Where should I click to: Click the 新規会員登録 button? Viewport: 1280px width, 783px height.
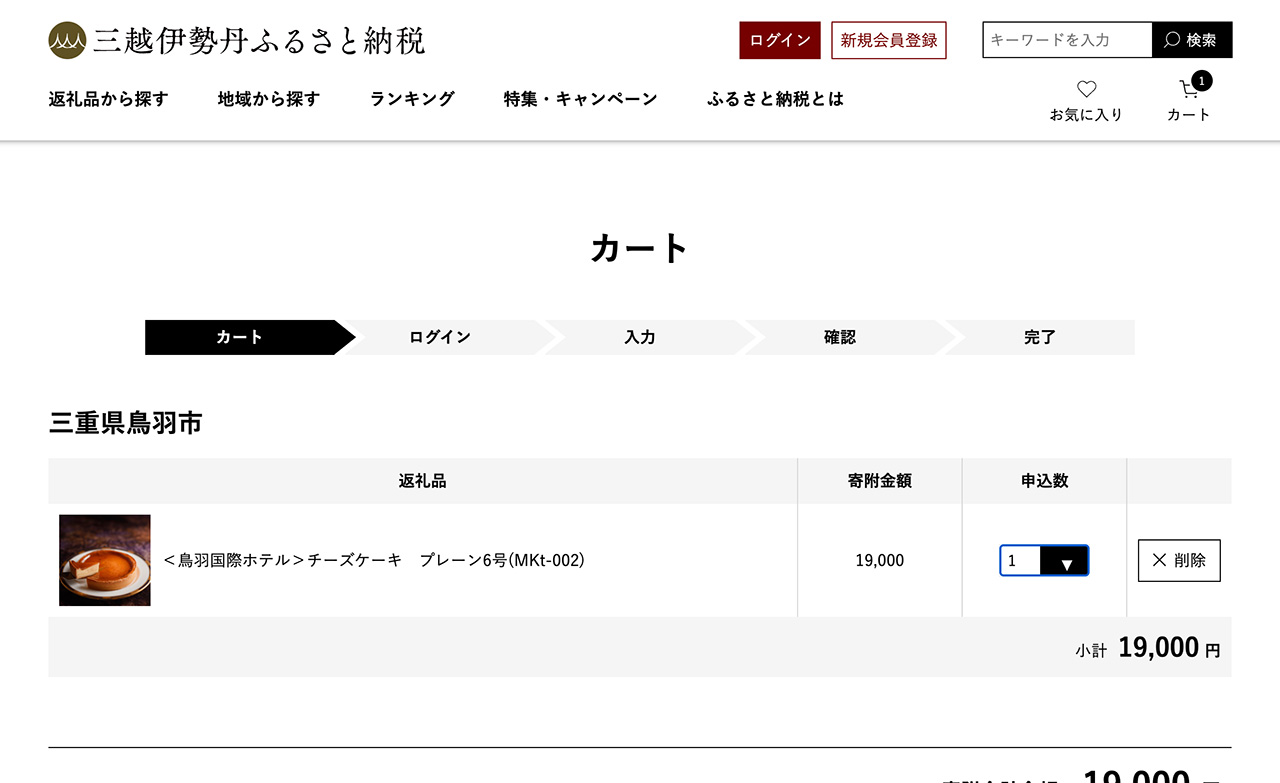coord(889,40)
